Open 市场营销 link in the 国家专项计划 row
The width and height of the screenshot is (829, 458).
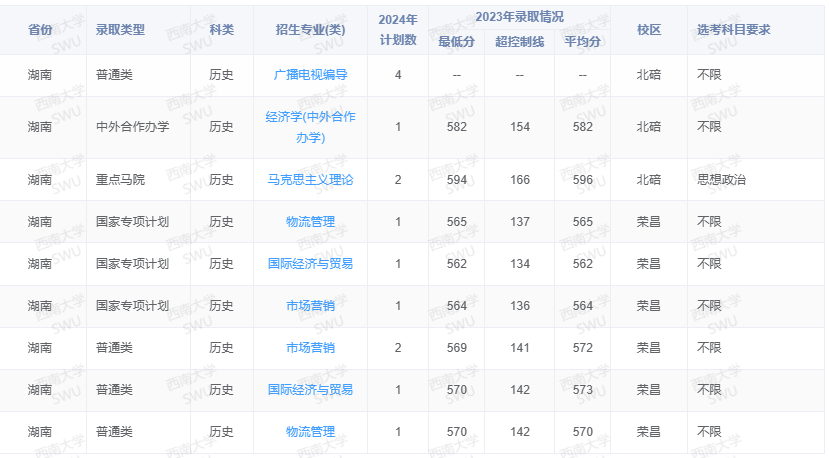point(310,306)
